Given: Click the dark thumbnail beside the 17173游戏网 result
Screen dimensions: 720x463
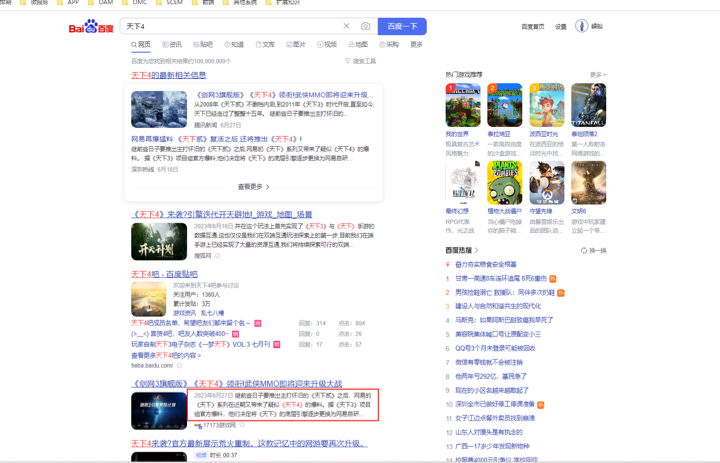Looking at the screenshot, I should (159, 411).
